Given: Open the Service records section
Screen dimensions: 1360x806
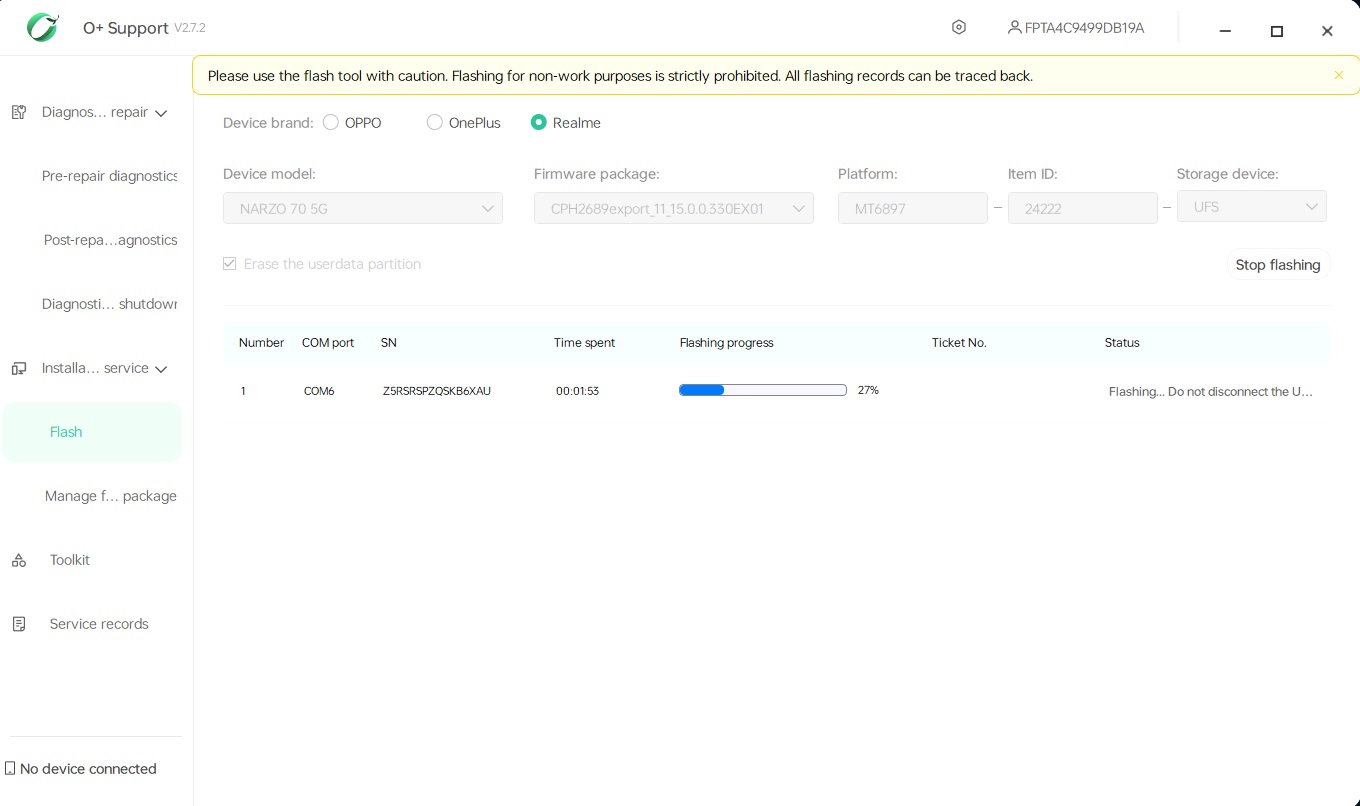Looking at the screenshot, I should point(99,624).
